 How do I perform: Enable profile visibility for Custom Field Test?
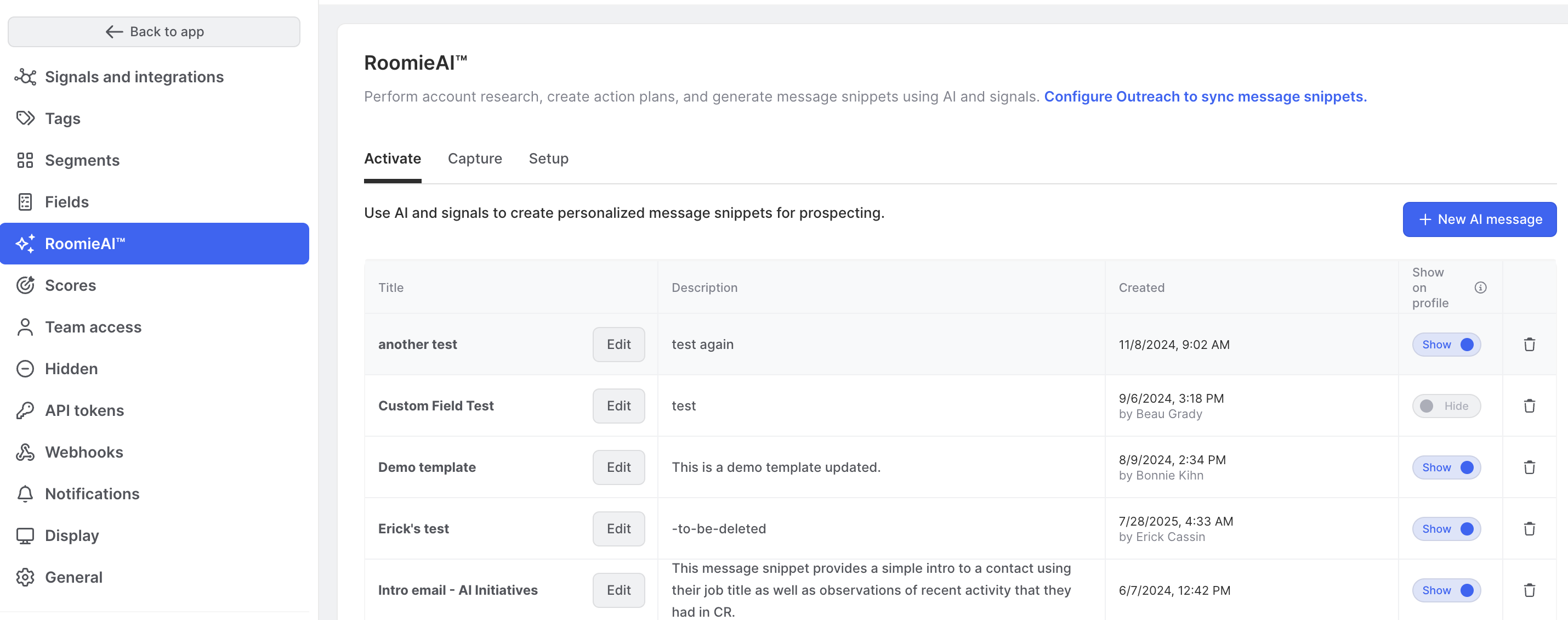tap(1446, 406)
